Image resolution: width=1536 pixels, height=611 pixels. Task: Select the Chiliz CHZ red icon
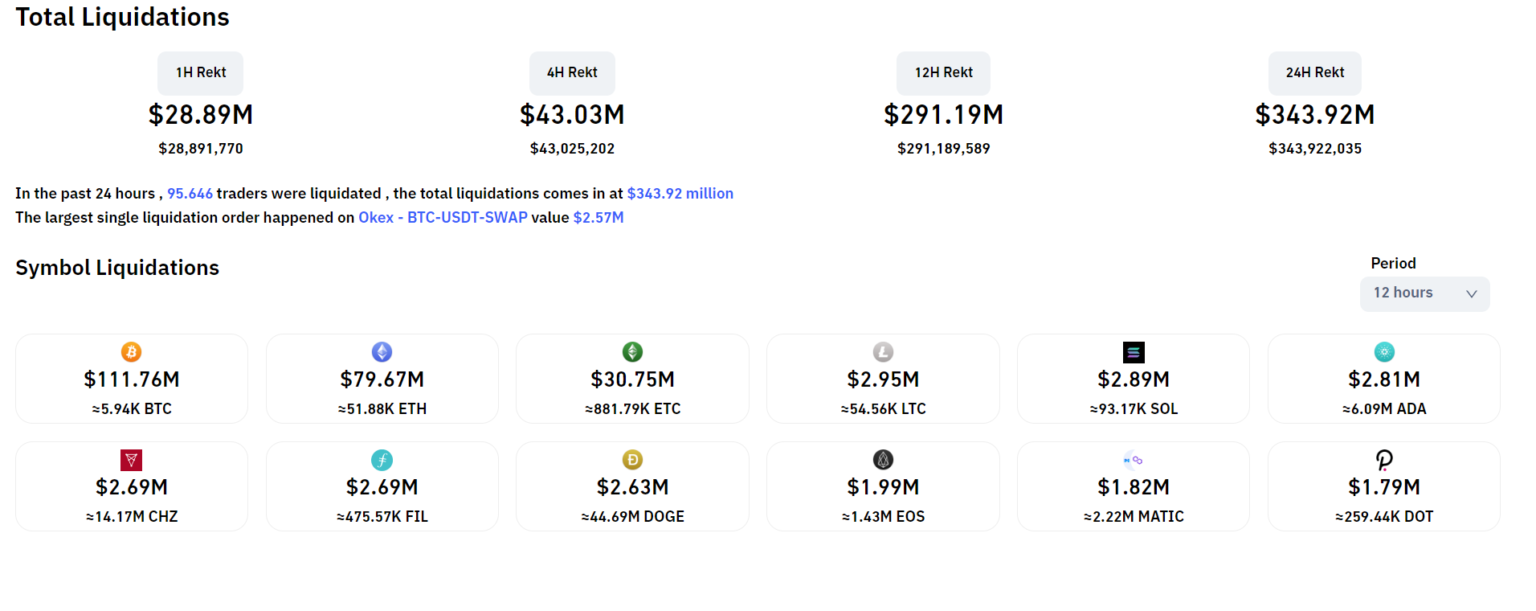(x=131, y=460)
